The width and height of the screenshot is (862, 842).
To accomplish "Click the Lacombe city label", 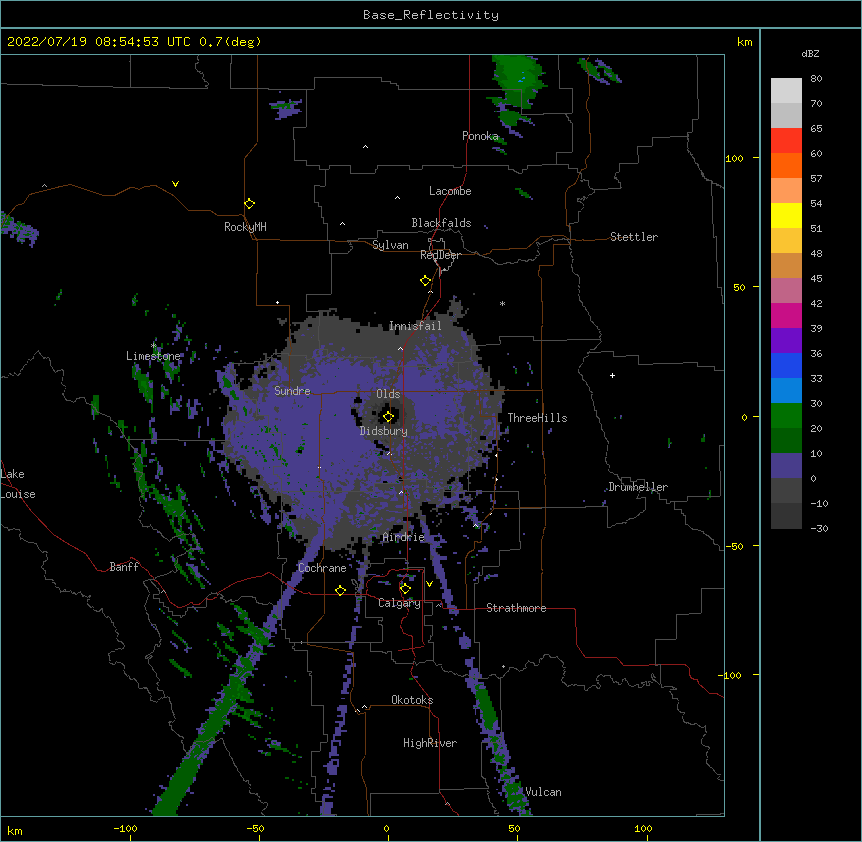I will [450, 191].
